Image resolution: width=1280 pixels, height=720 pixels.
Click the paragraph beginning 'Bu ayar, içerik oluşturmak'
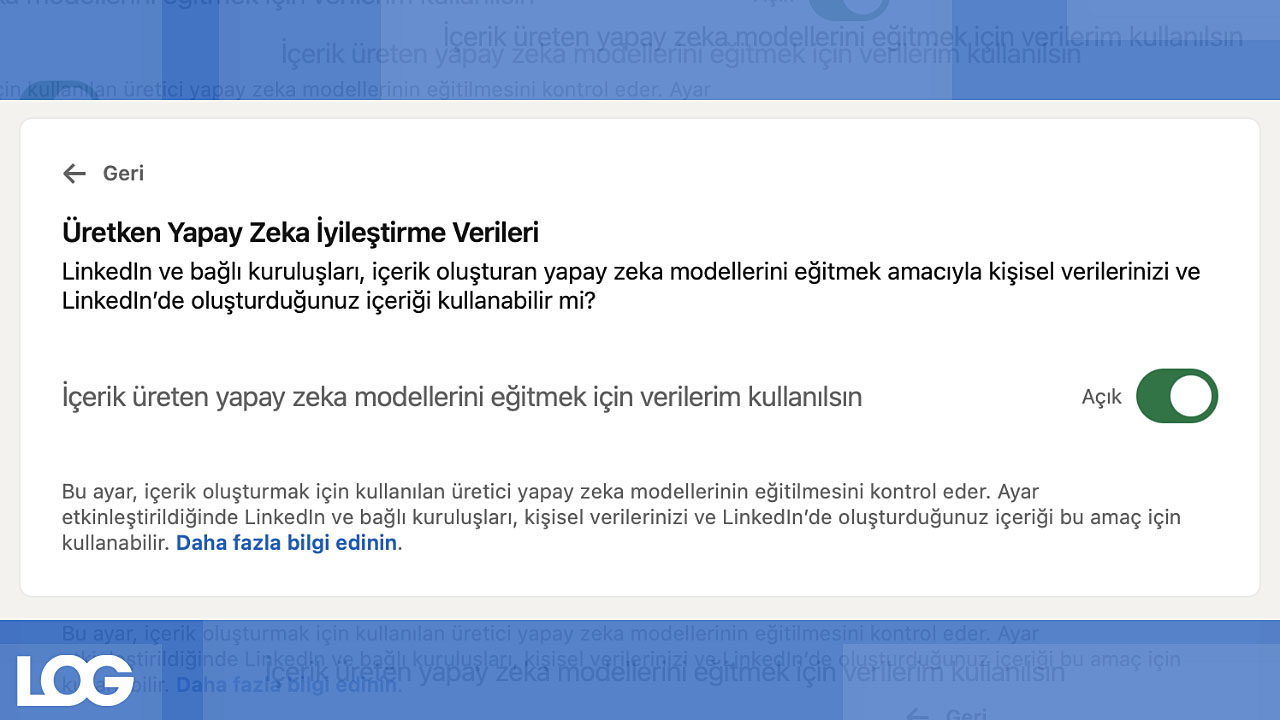coord(621,518)
